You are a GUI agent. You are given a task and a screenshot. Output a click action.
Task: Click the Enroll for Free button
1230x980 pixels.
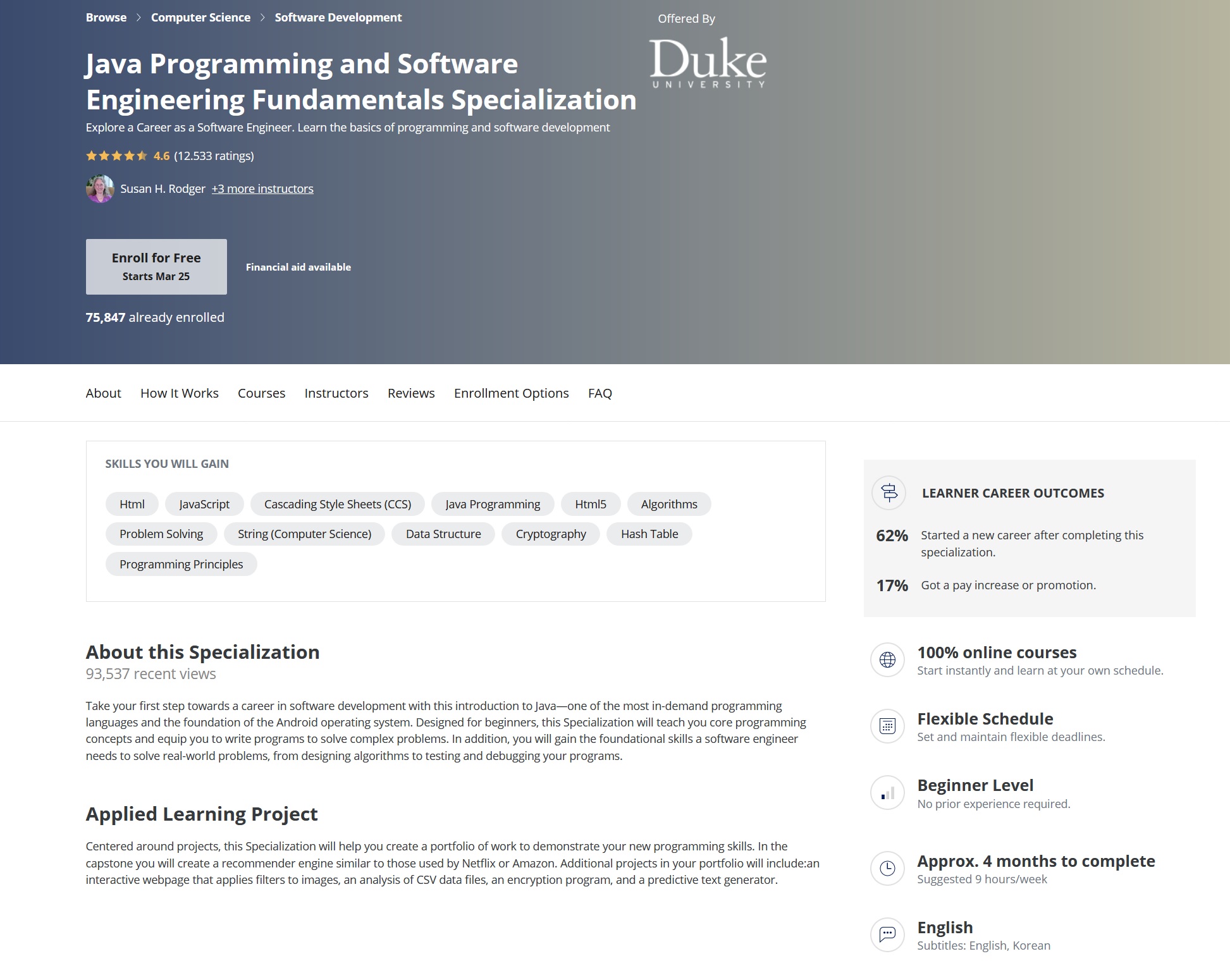[156, 266]
